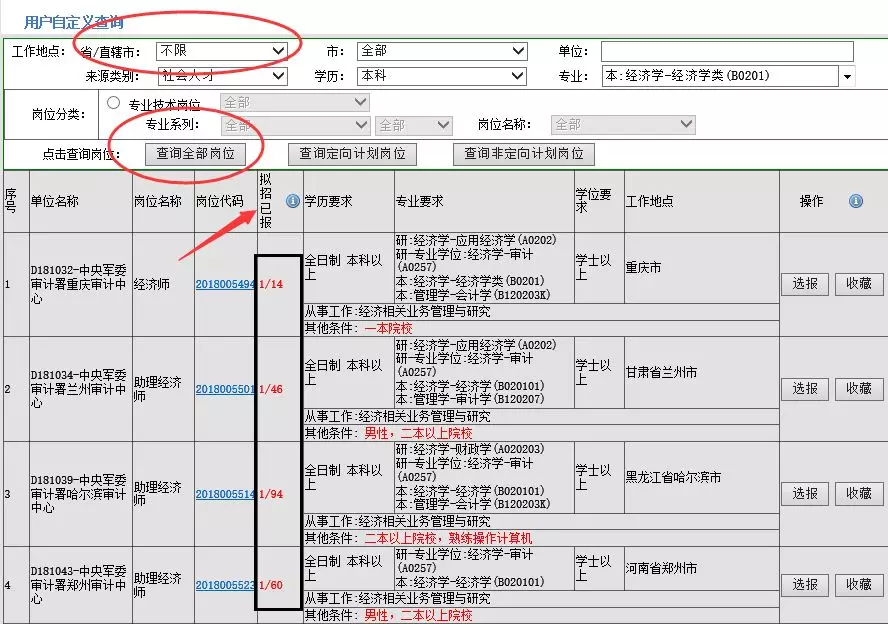Open the 来源类别 dropdown showing 社会人才
Image resolution: width=888 pixels, height=624 pixels.
click(x=222, y=76)
